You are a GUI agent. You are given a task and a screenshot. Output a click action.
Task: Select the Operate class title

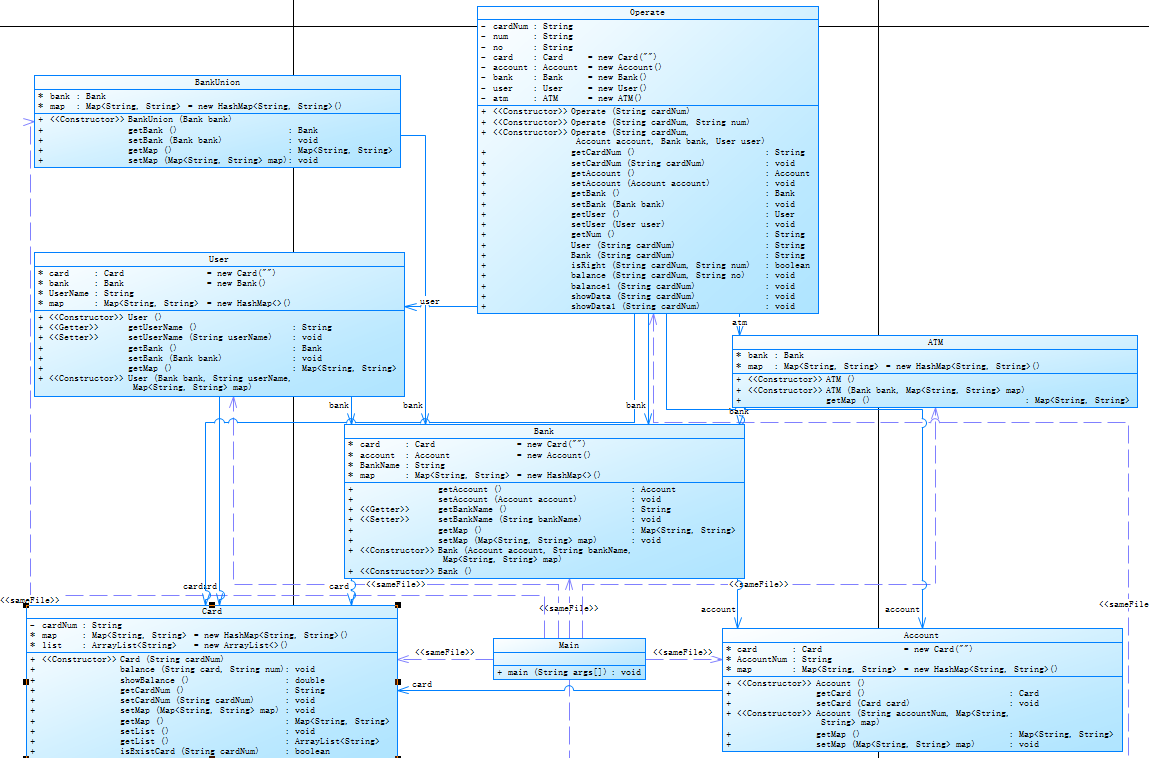(647, 12)
